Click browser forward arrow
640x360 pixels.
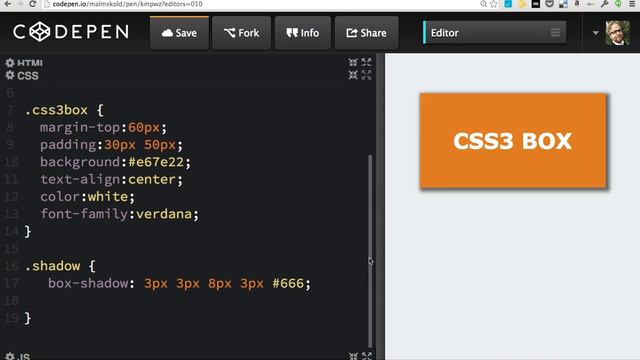[20, 4]
